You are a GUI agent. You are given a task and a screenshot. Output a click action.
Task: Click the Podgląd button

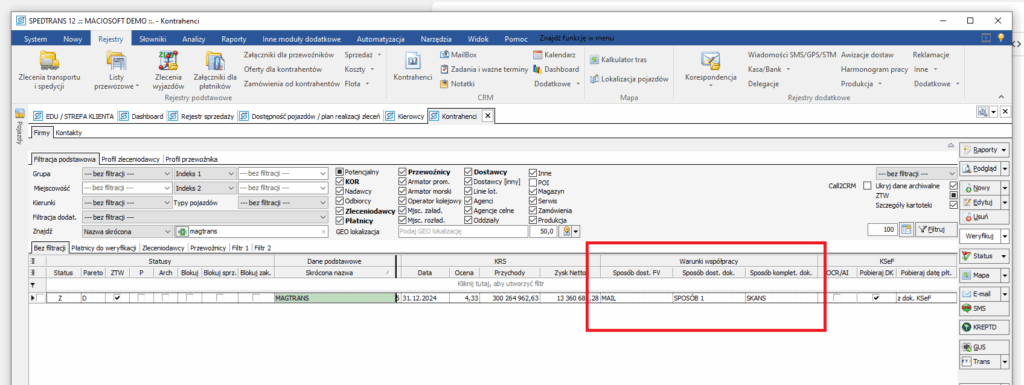(979, 168)
